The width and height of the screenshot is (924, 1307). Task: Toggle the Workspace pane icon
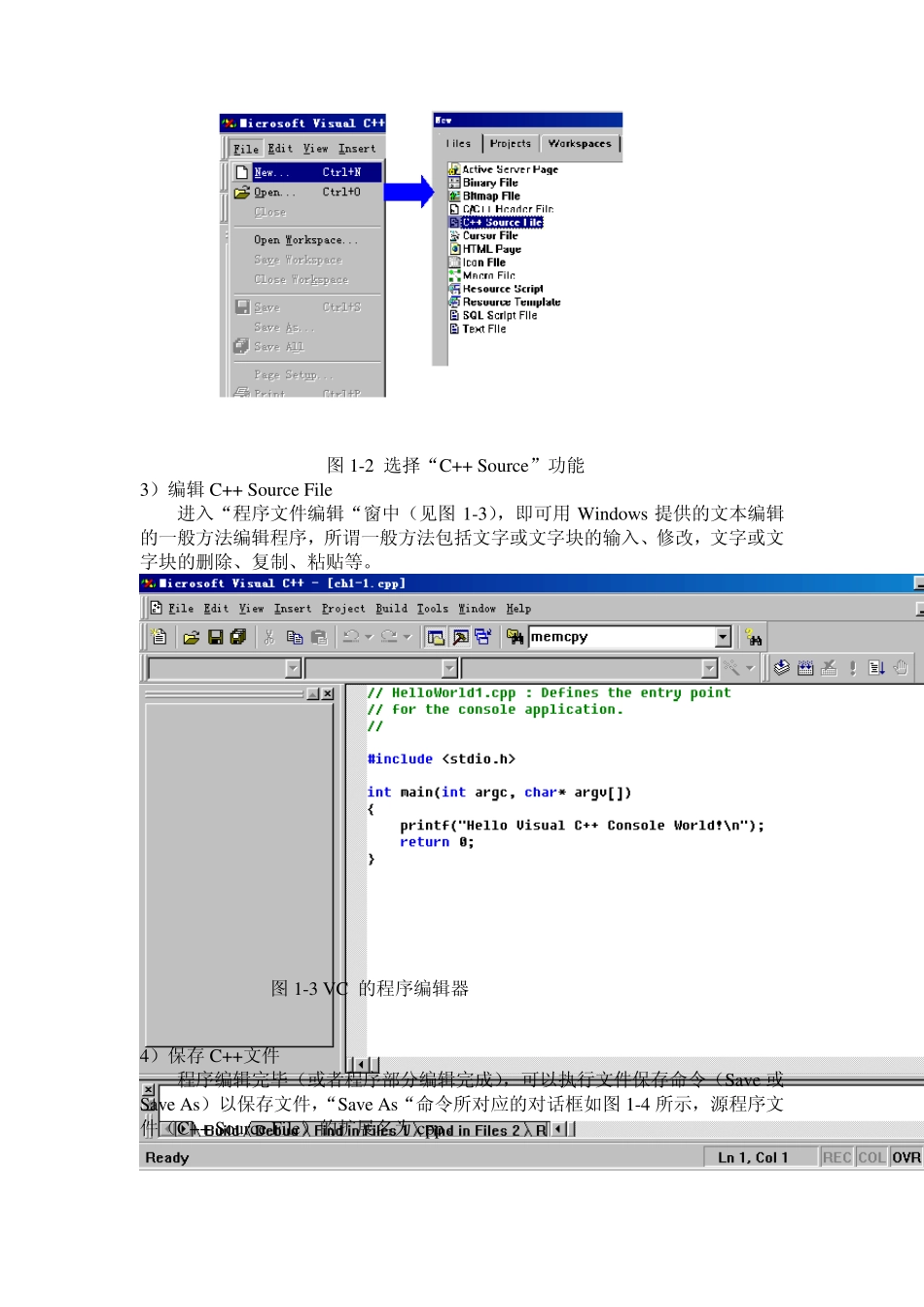[x=436, y=637]
